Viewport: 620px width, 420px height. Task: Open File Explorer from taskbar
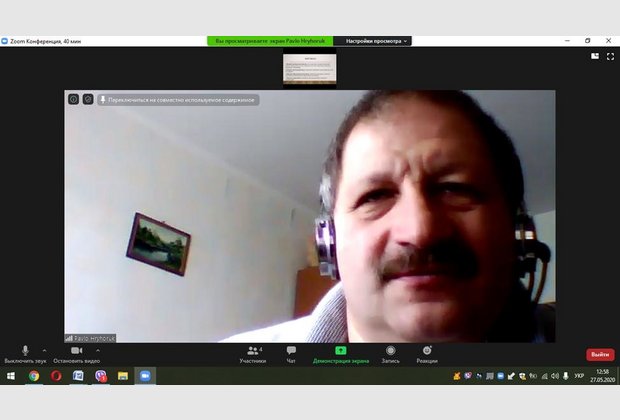point(123,376)
